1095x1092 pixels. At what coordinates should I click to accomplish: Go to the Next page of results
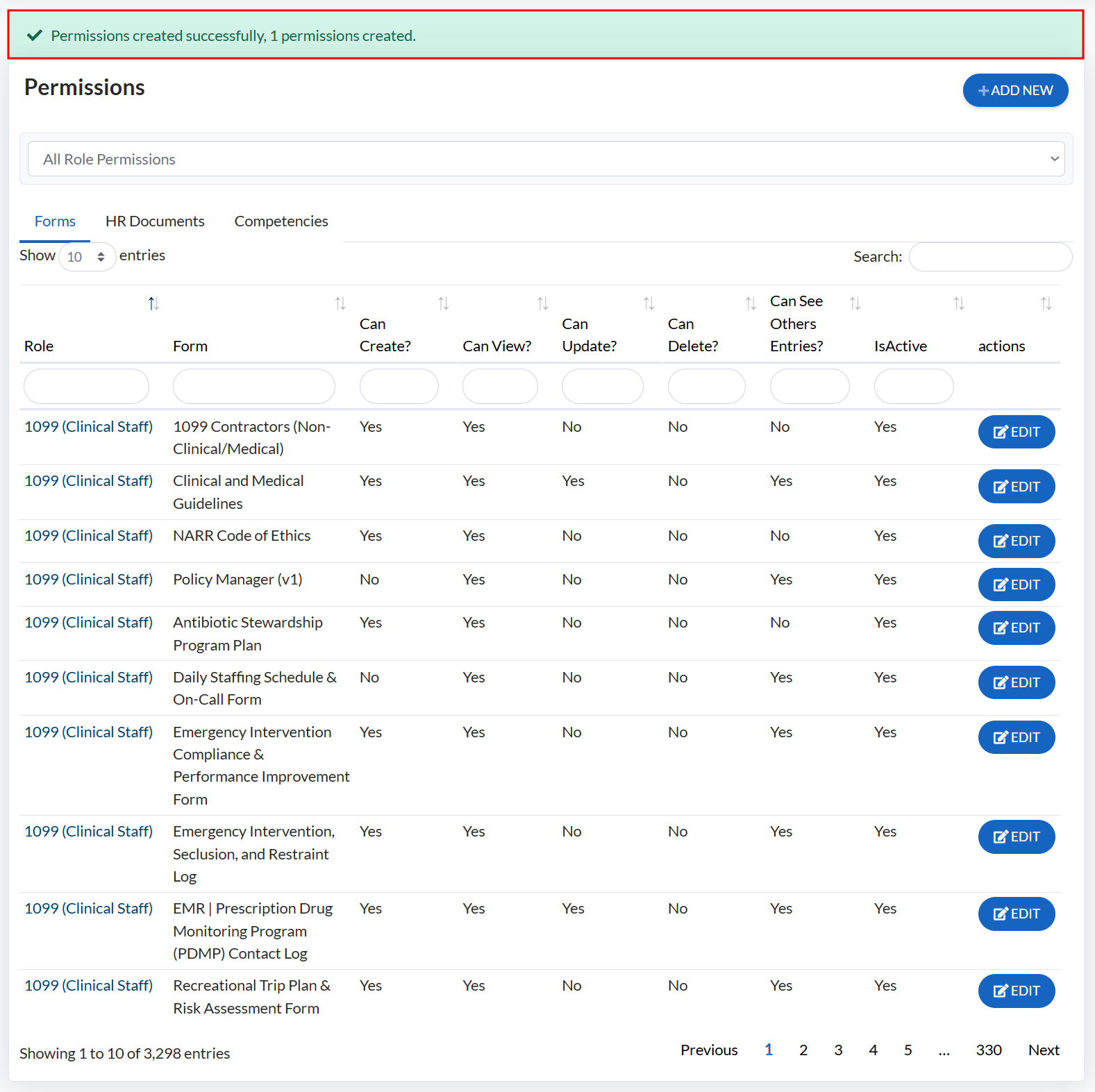click(1043, 1050)
